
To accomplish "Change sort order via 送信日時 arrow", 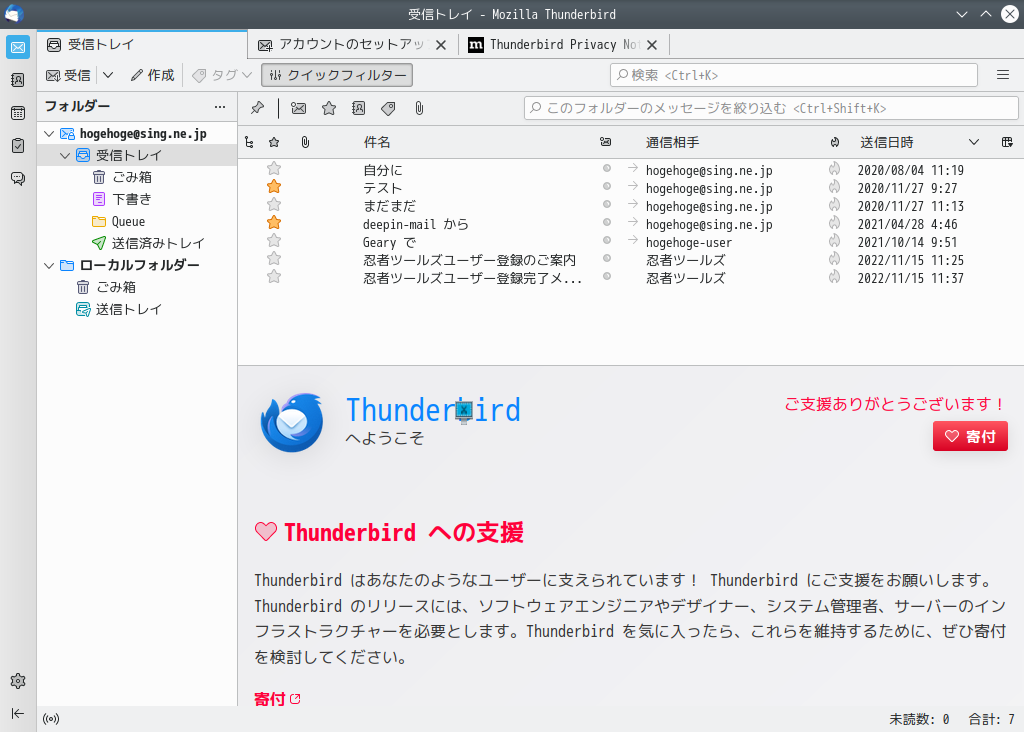I will point(974,142).
